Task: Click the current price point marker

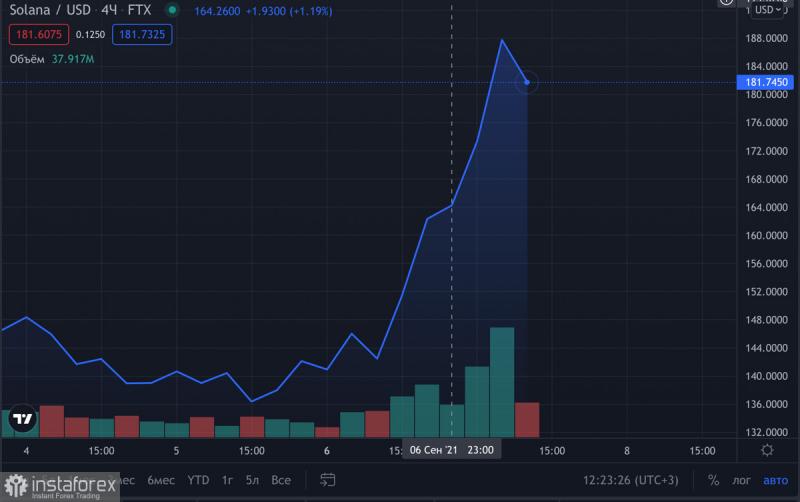Action: pyautogui.click(x=527, y=82)
